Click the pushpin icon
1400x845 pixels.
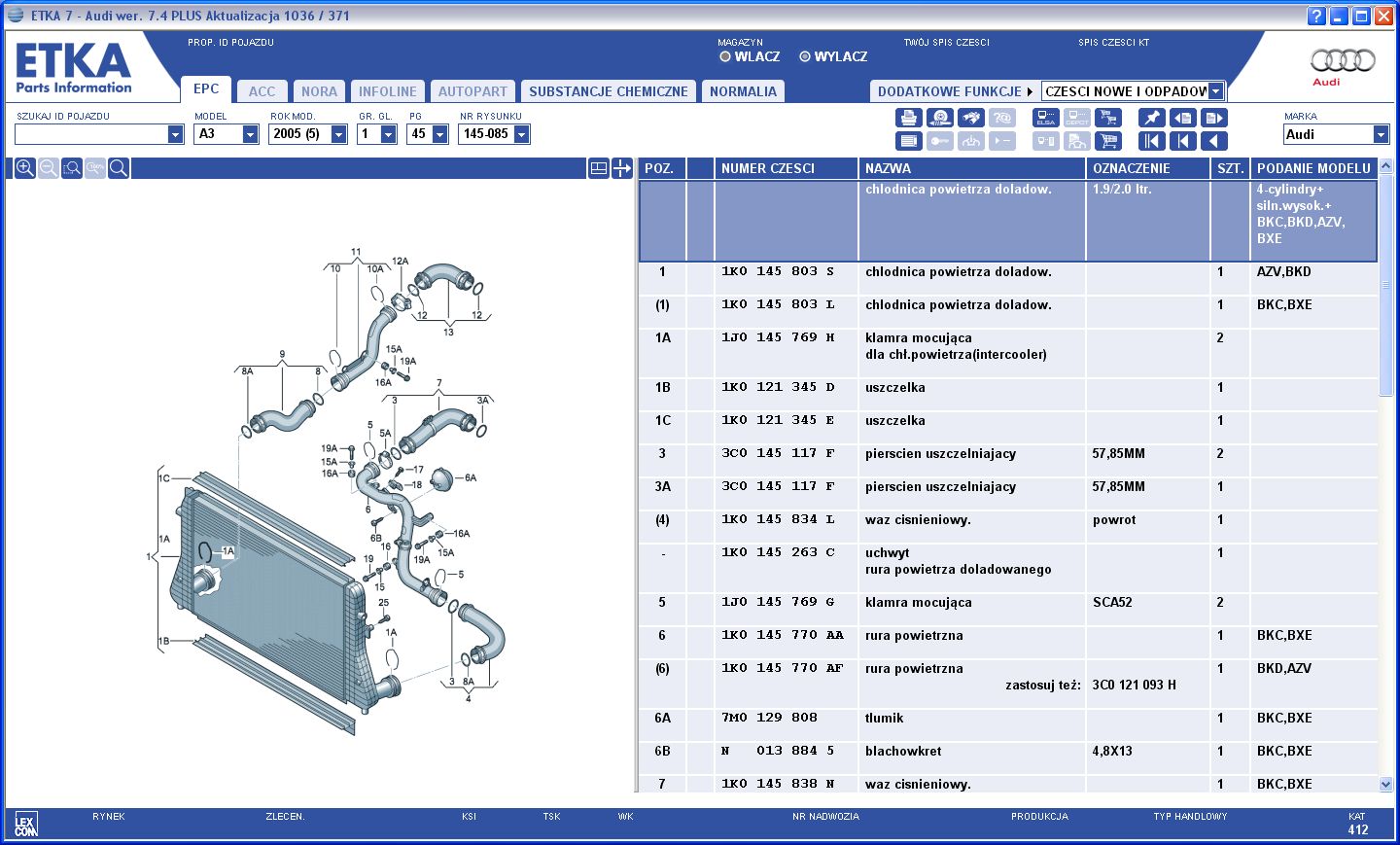(x=1152, y=118)
